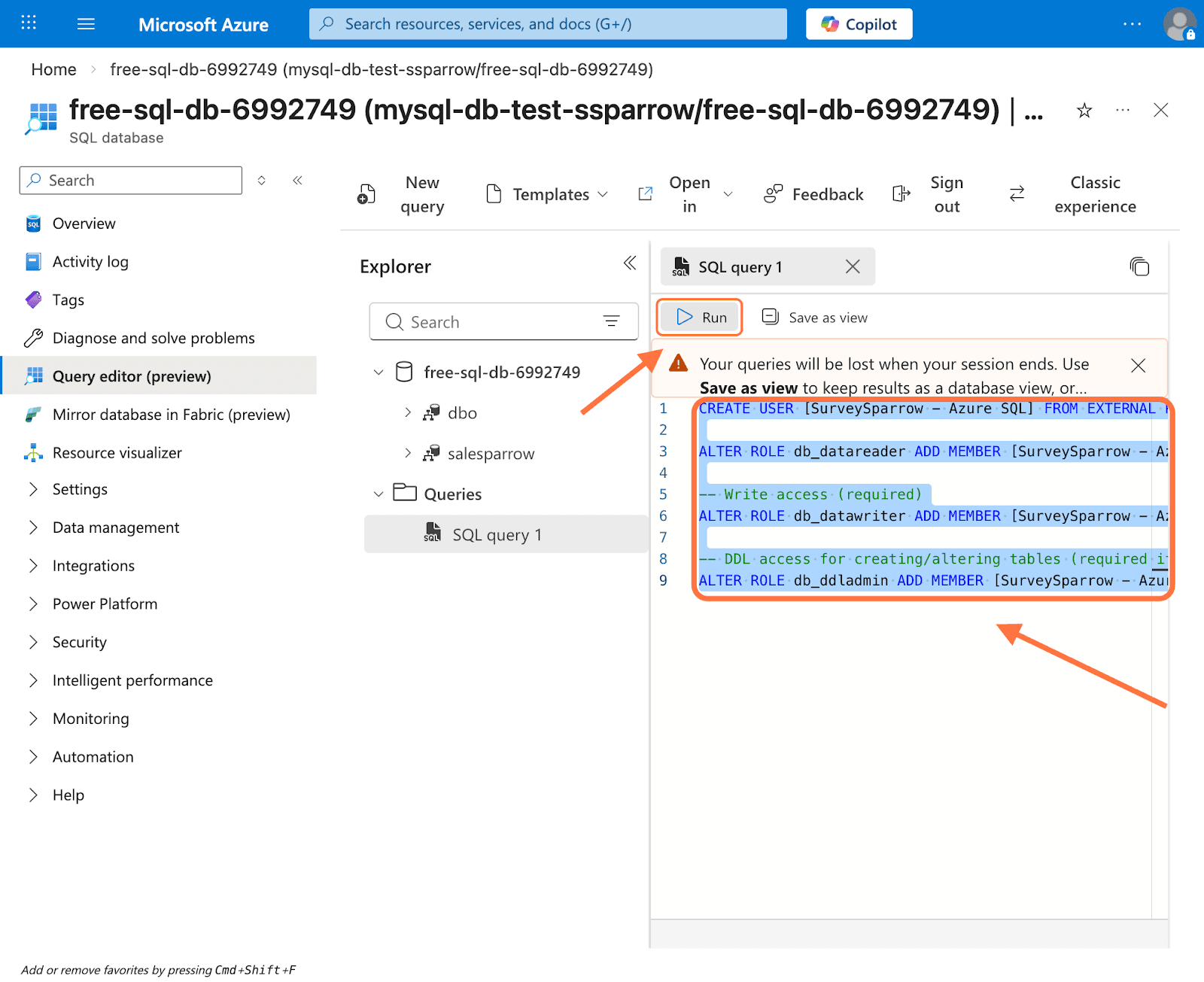Viewport: 1204px width, 982px height.
Task: Open the Templates dropdown
Action: (x=547, y=195)
